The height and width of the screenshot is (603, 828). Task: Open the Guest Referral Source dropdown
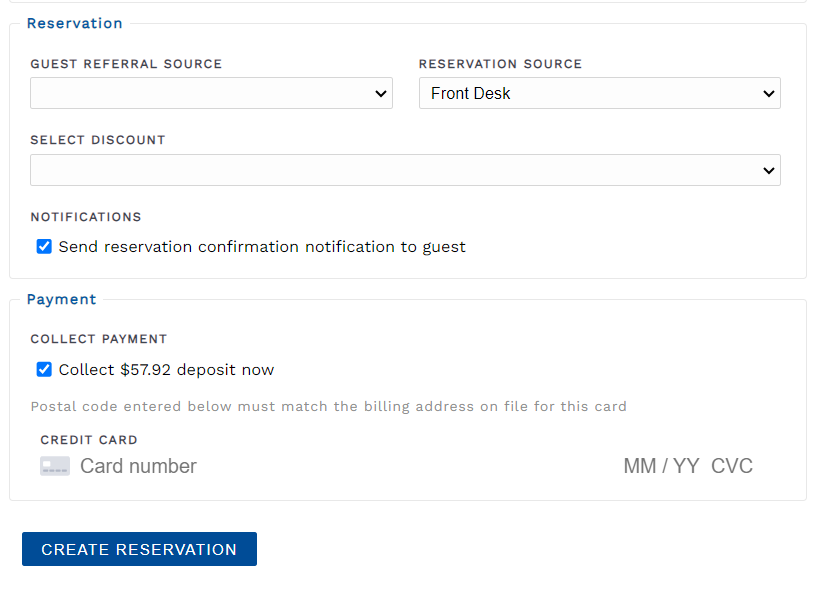coord(211,93)
